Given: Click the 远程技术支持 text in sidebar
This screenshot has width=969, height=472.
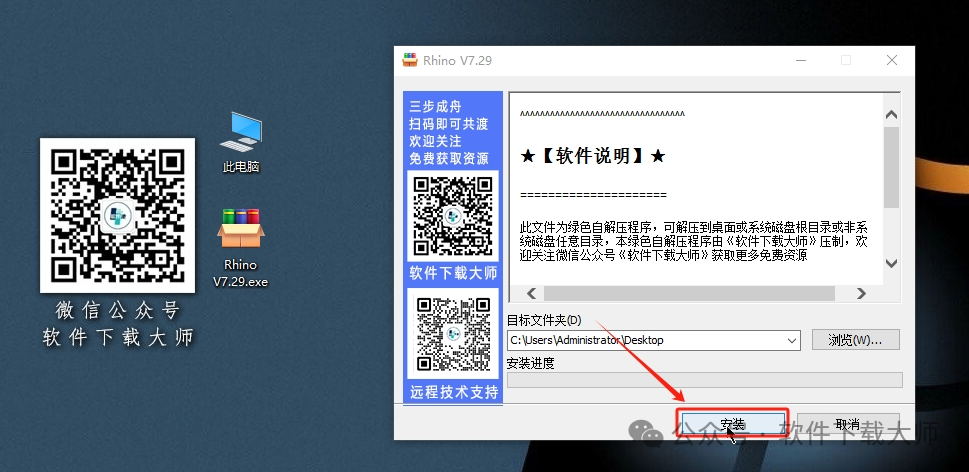Looking at the screenshot, I should point(454,392).
